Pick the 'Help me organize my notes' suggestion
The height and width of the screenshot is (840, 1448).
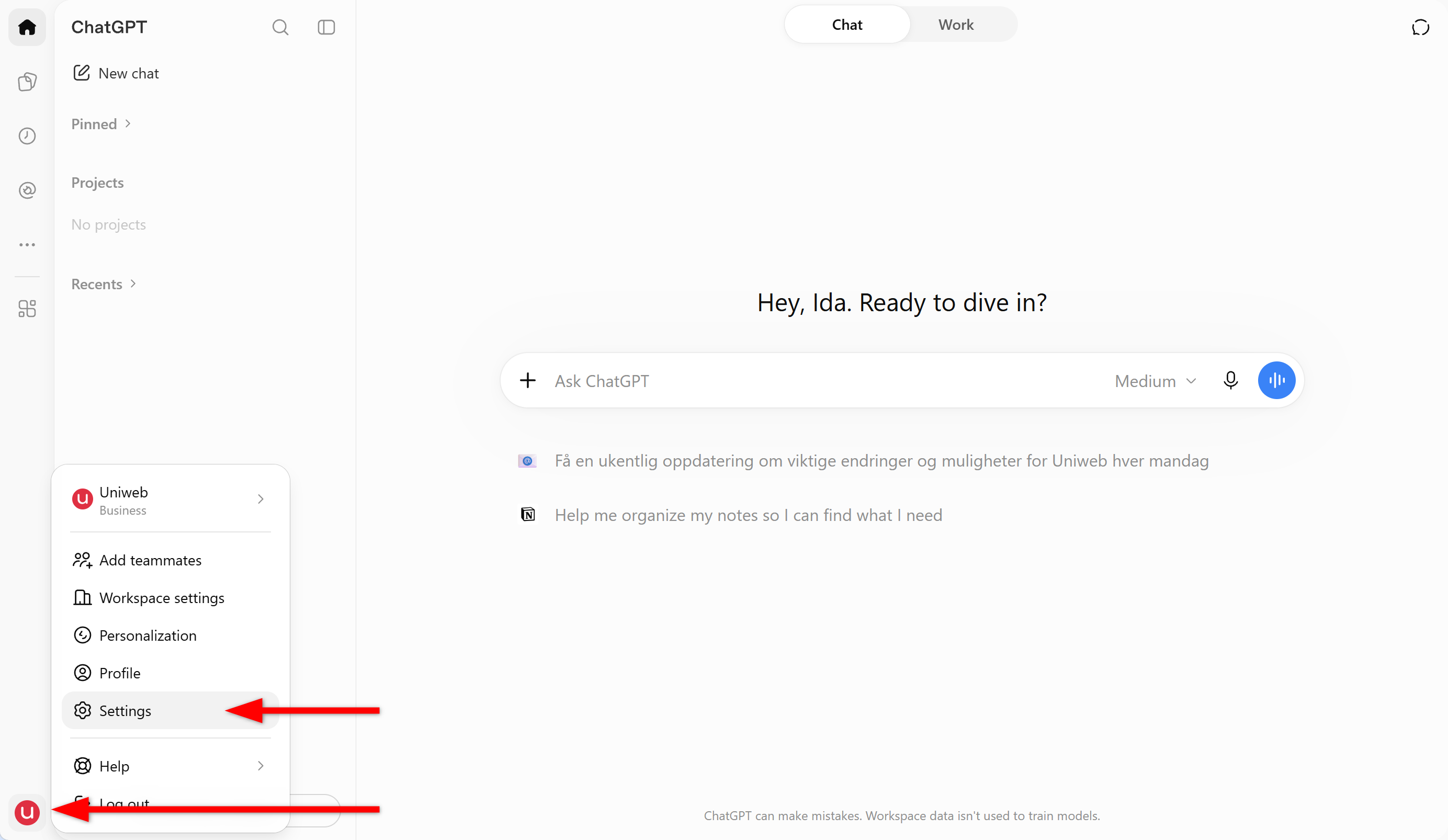pyautogui.click(x=748, y=515)
